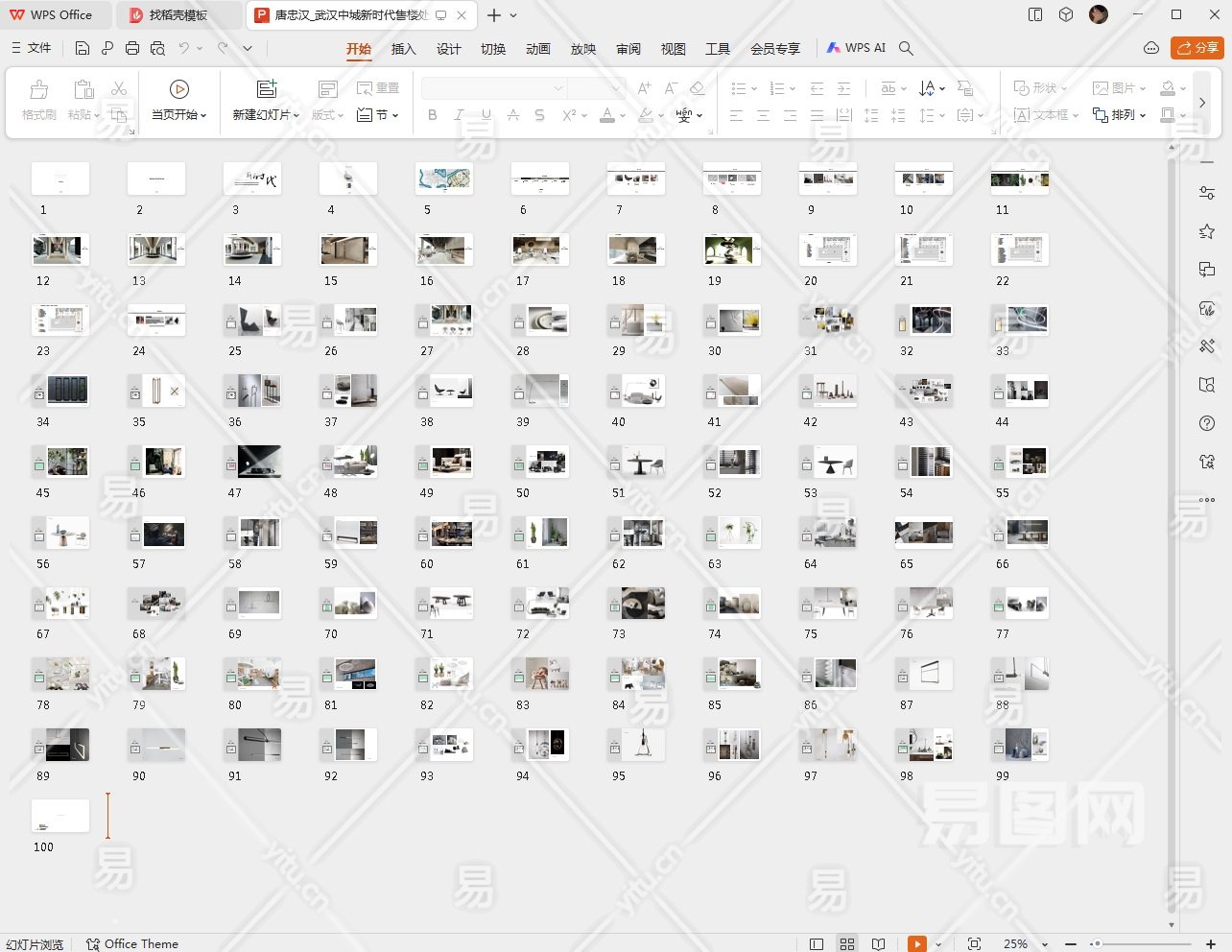Open the 插入 ribbon tab
Image resolution: width=1232 pixels, height=952 pixels.
(404, 49)
